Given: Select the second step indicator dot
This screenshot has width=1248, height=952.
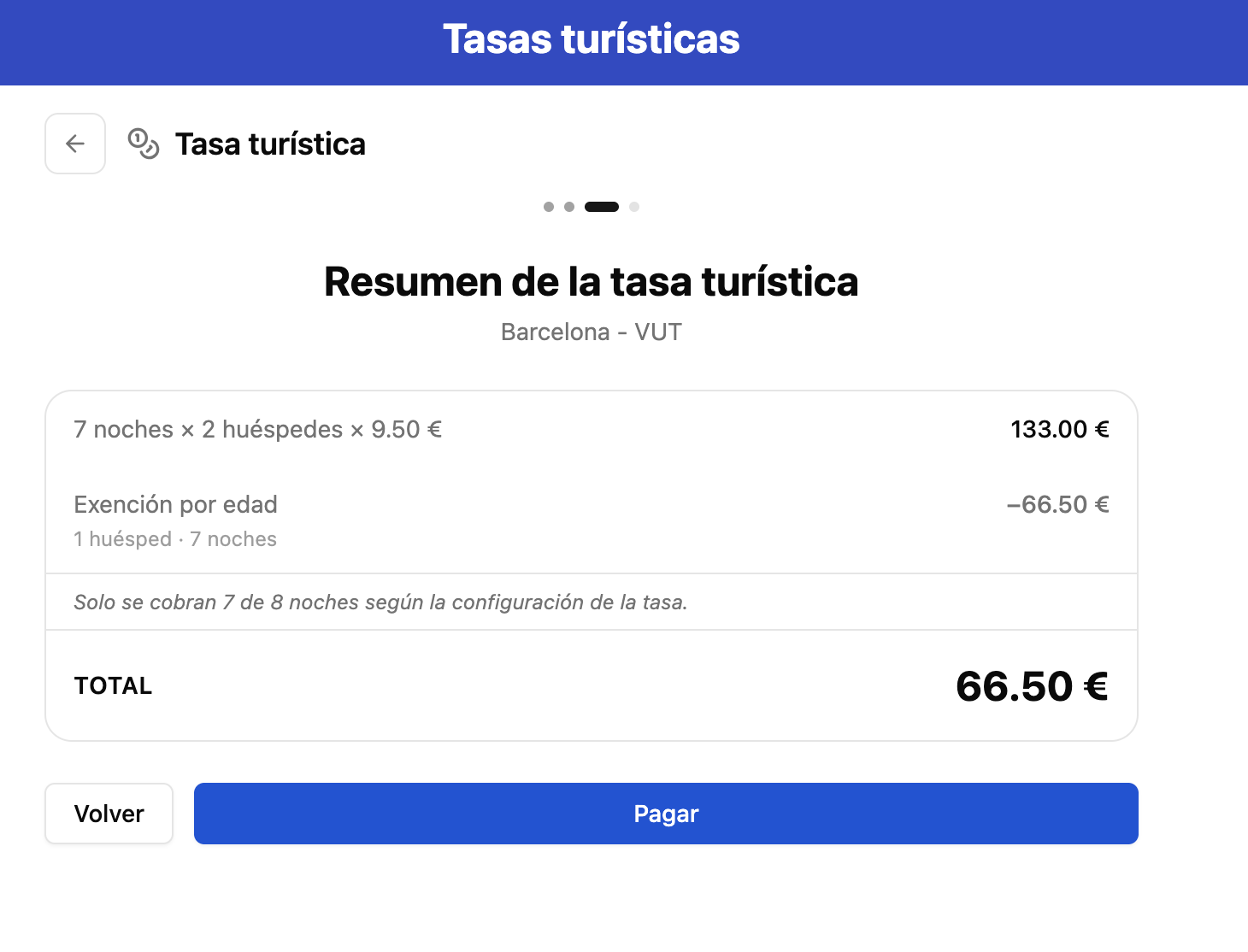Looking at the screenshot, I should (x=569, y=207).
